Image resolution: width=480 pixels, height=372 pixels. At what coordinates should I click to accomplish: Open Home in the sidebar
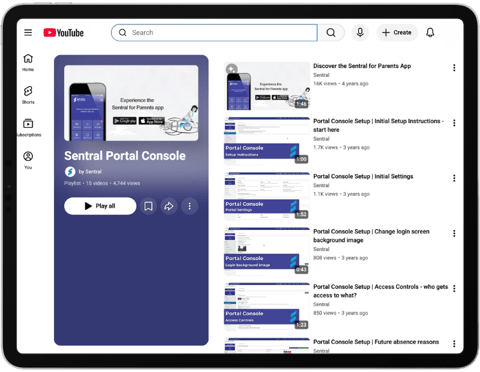click(28, 62)
